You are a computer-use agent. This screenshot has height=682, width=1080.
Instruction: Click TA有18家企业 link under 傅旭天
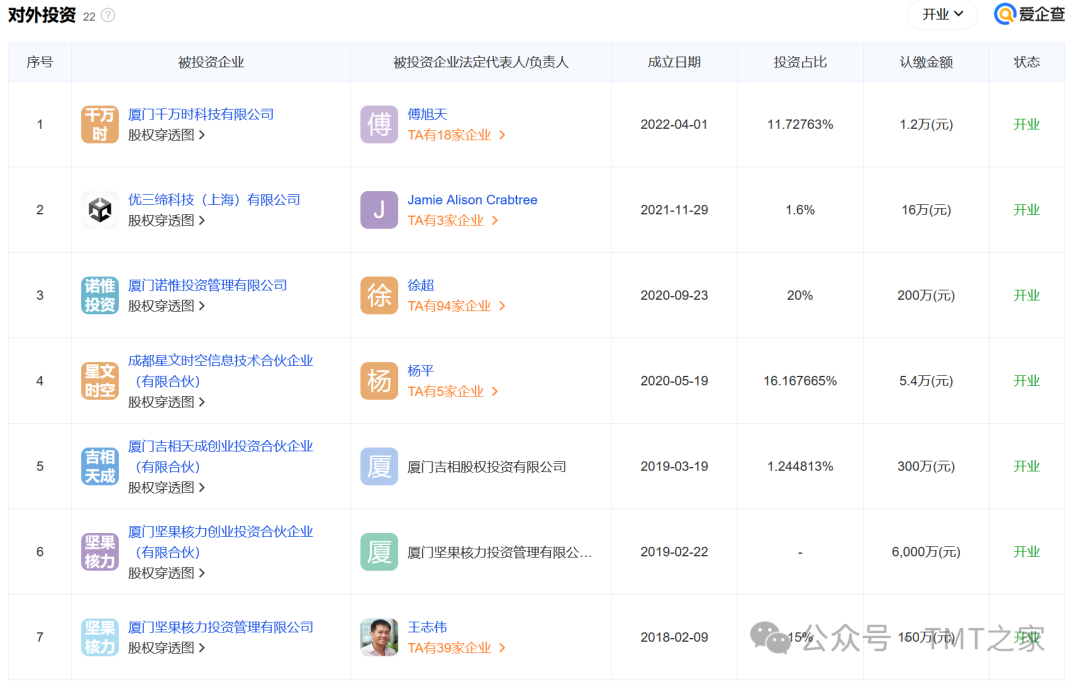click(x=456, y=135)
